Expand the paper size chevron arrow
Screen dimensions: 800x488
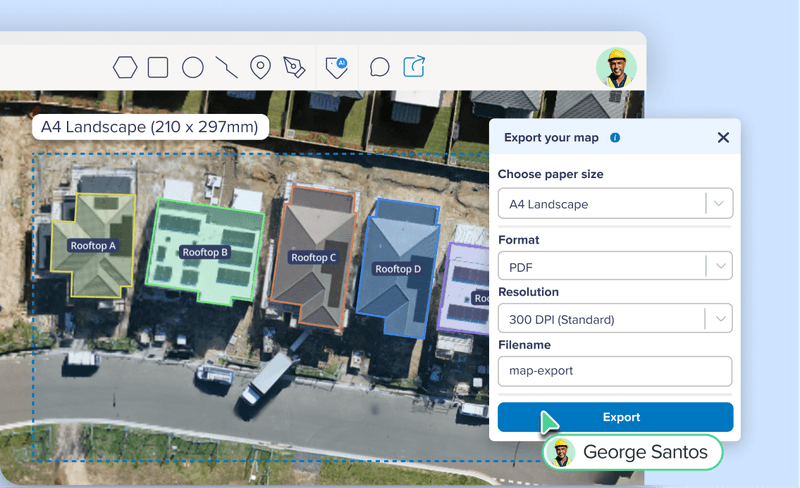pos(719,203)
